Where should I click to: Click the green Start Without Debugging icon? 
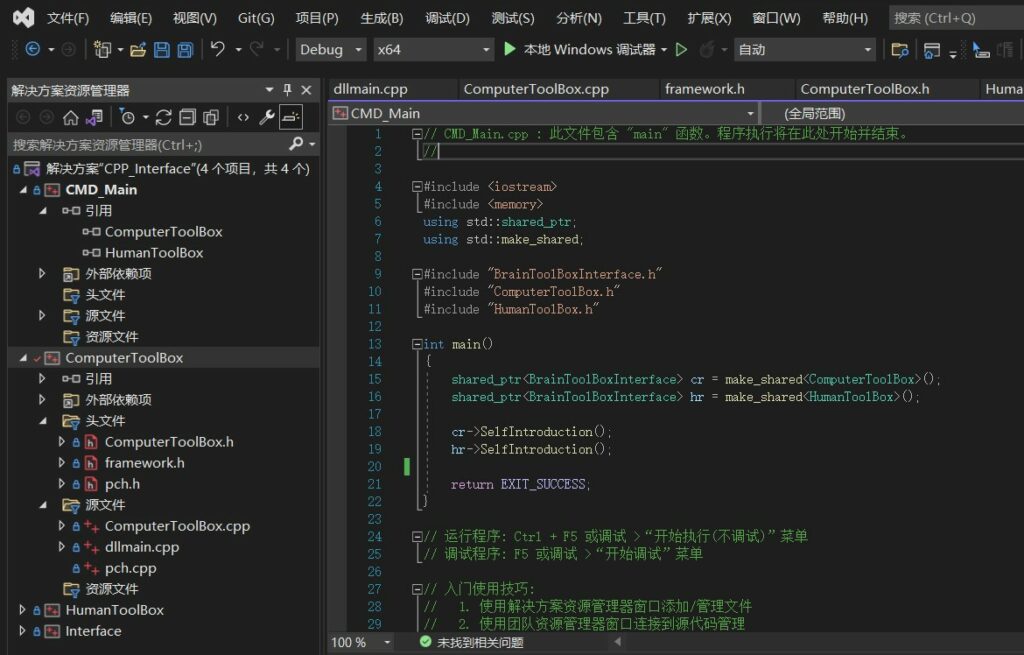tap(682, 50)
